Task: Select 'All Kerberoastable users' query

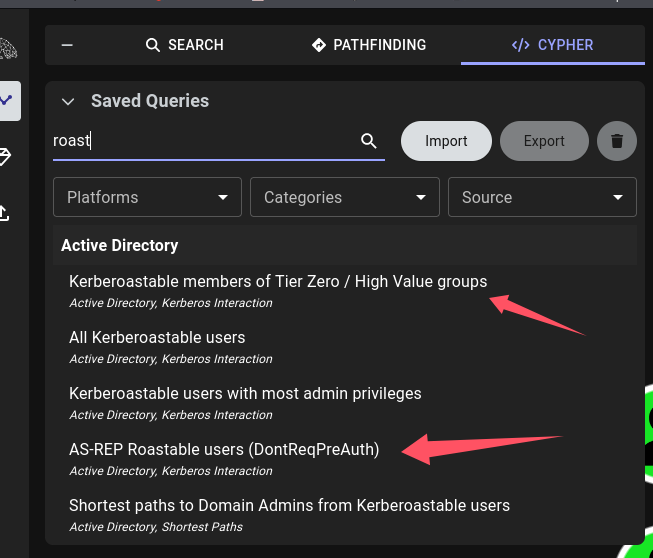Action: (157, 338)
